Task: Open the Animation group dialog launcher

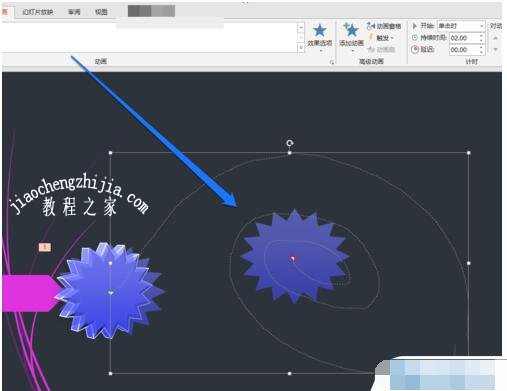Action: 331,62
